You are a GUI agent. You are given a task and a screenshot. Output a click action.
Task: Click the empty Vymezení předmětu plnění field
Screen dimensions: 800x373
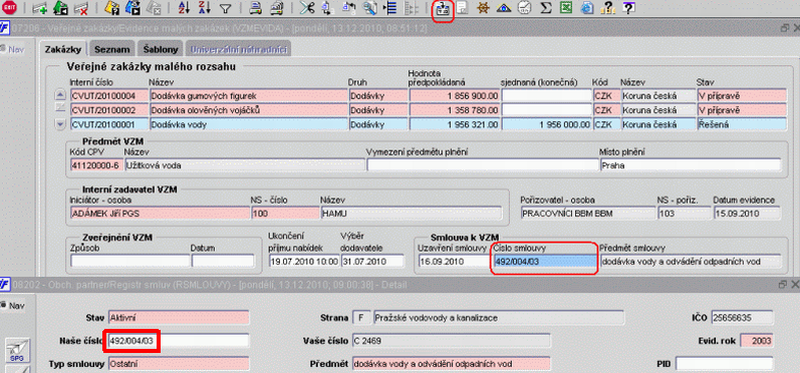pos(483,165)
